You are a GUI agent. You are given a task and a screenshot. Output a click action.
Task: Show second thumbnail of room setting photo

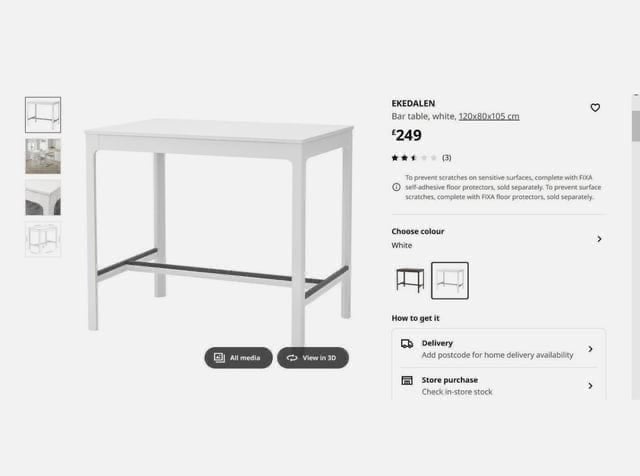point(43,156)
